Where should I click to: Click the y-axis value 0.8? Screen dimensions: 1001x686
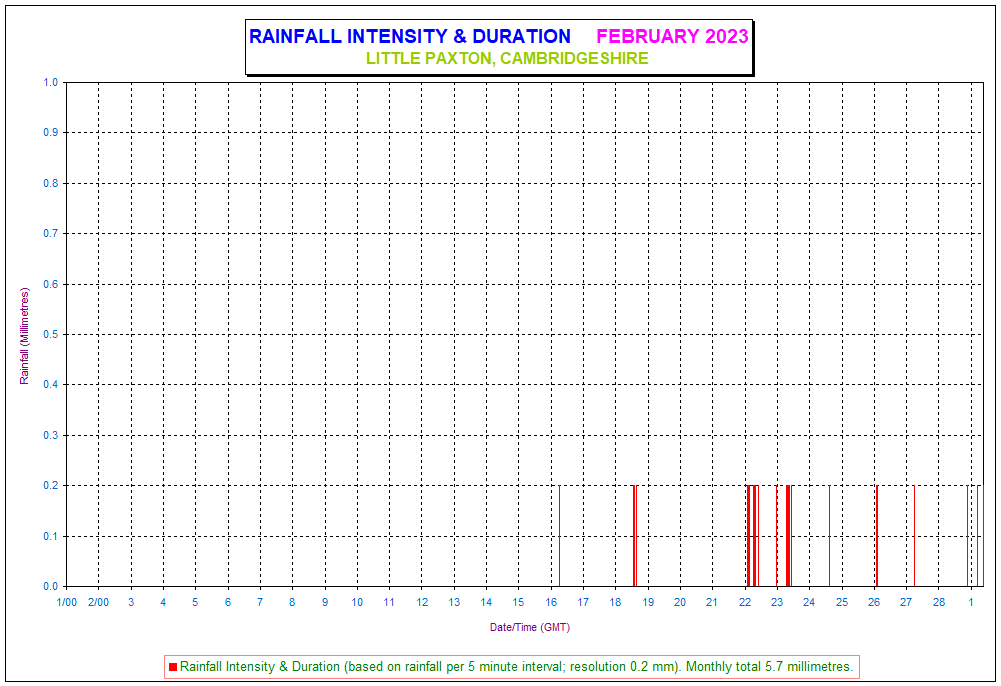coord(50,183)
